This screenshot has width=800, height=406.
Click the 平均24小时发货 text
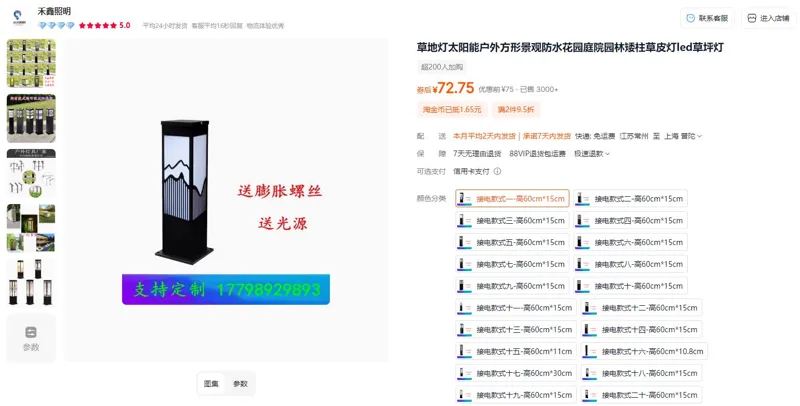[x=165, y=26]
